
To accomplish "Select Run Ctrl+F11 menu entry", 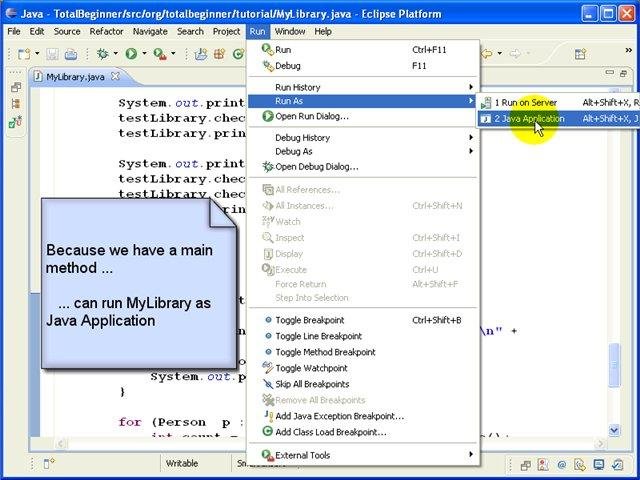I will pyautogui.click(x=363, y=50).
